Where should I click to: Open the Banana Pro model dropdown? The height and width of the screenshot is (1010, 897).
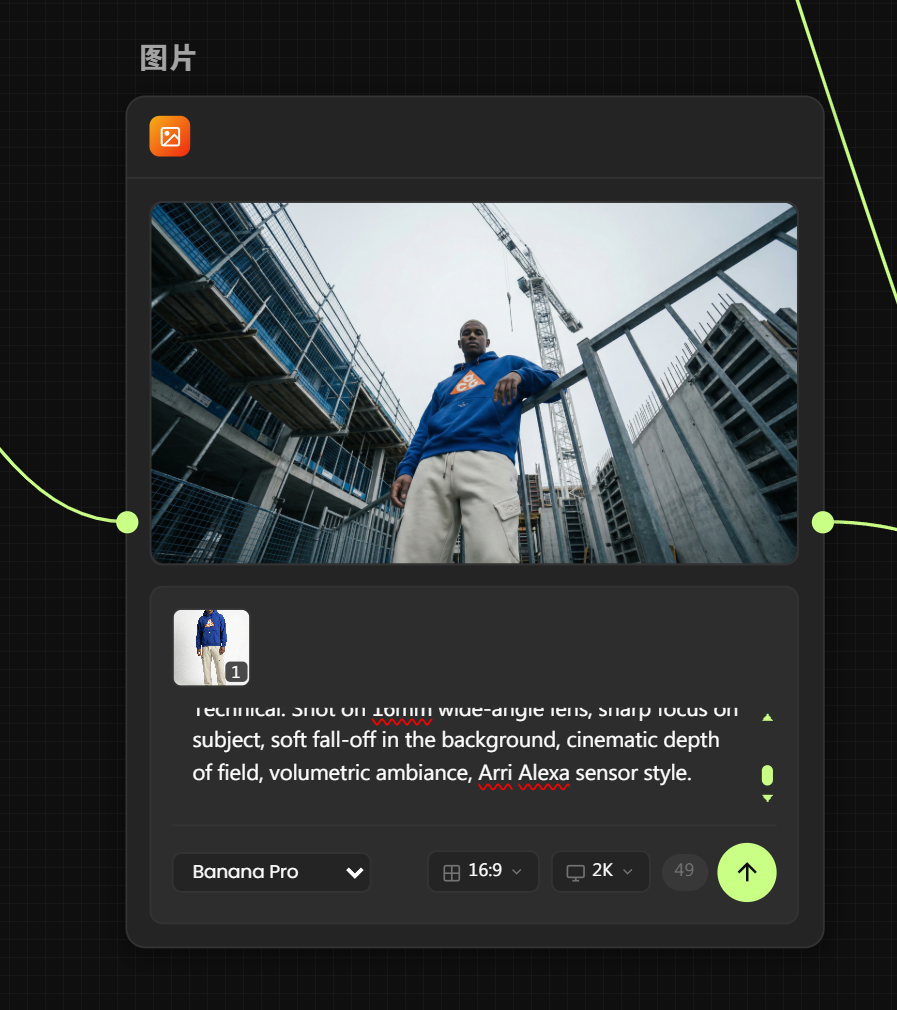pos(271,872)
